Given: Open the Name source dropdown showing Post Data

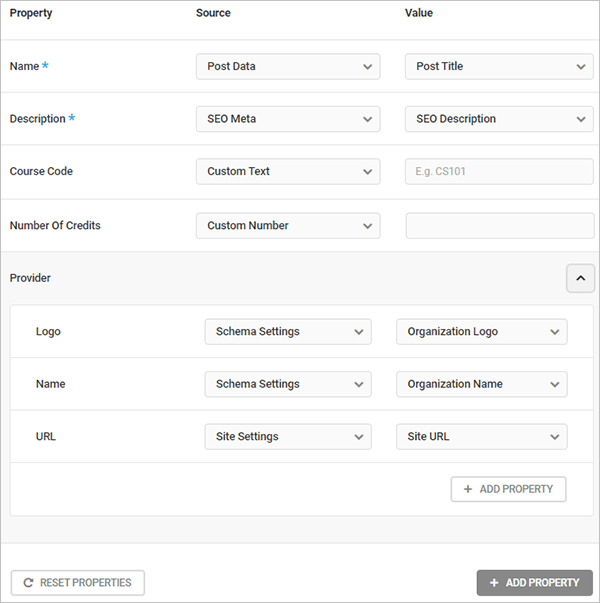Looking at the screenshot, I should [288, 67].
